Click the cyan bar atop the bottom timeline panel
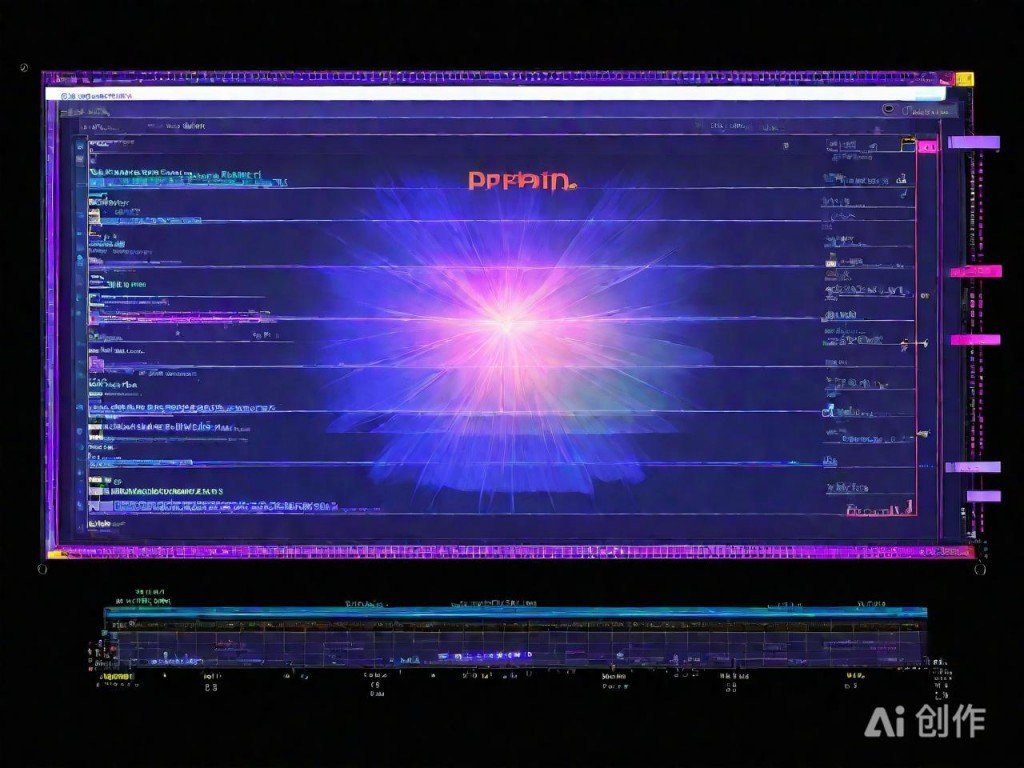 pyautogui.click(x=515, y=612)
